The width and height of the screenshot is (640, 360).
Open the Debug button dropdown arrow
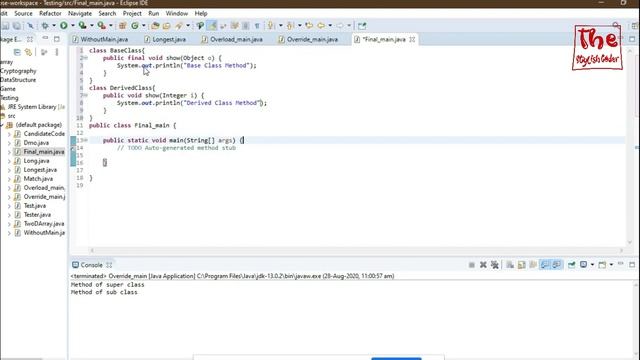tap(53, 25)
